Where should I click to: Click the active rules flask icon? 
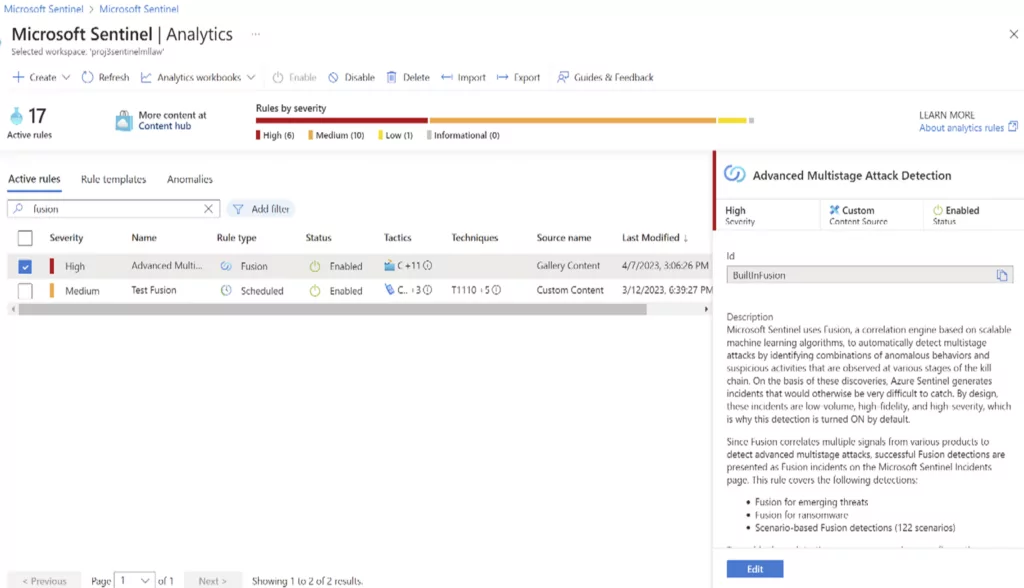pos(16,116)
